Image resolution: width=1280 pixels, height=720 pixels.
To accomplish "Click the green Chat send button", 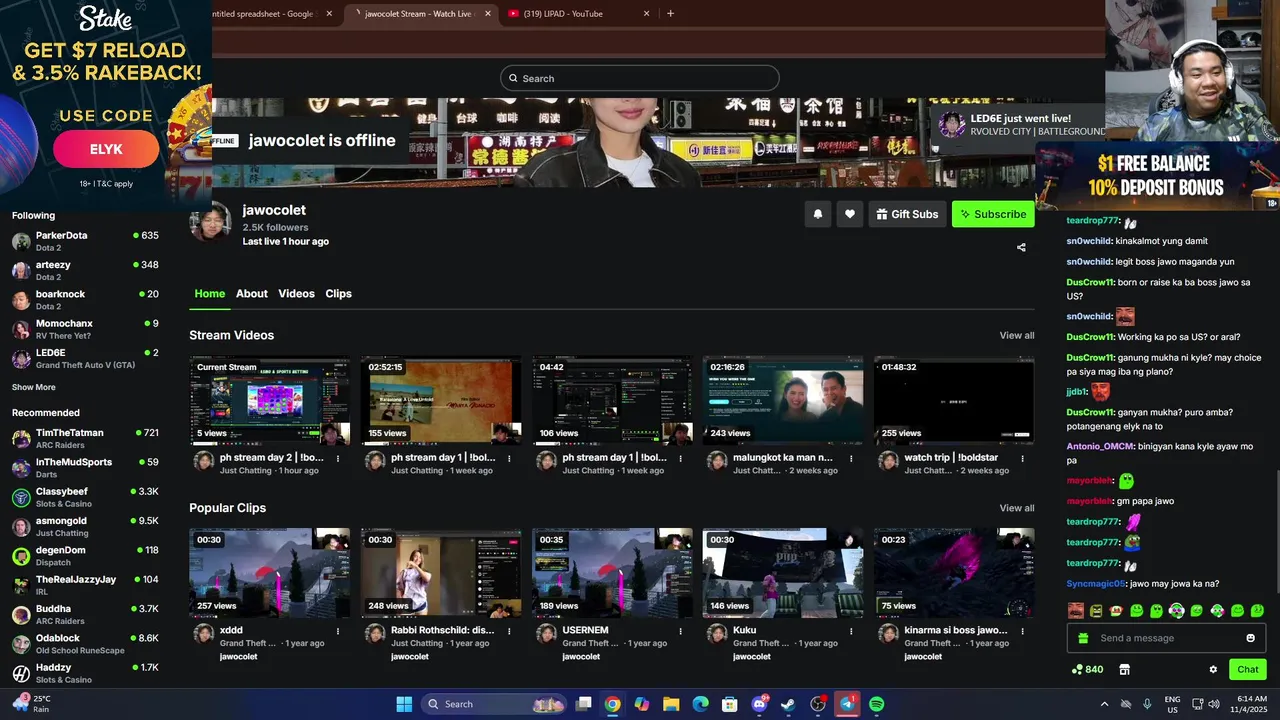I will pos(1248,670).
